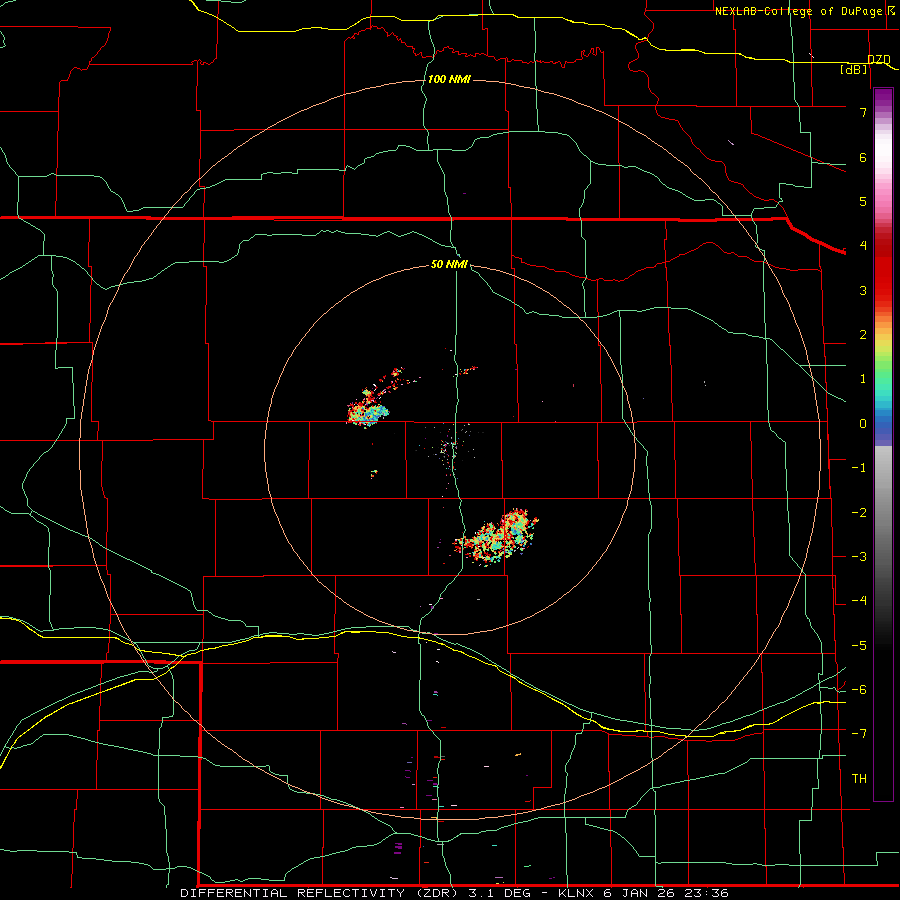
Task: Click the 100 NMI range ring label
Action: (449, 79)
